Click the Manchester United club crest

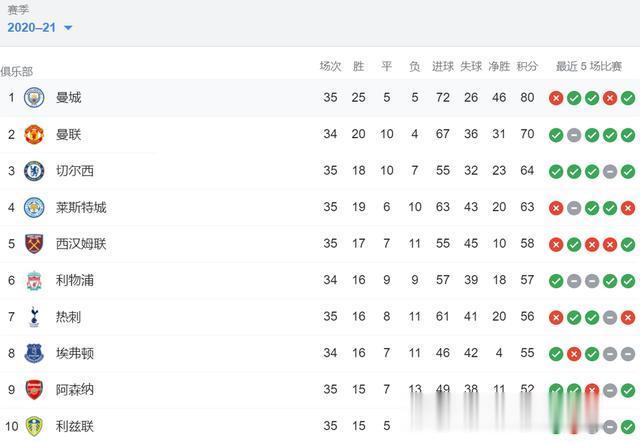(34, 134)
